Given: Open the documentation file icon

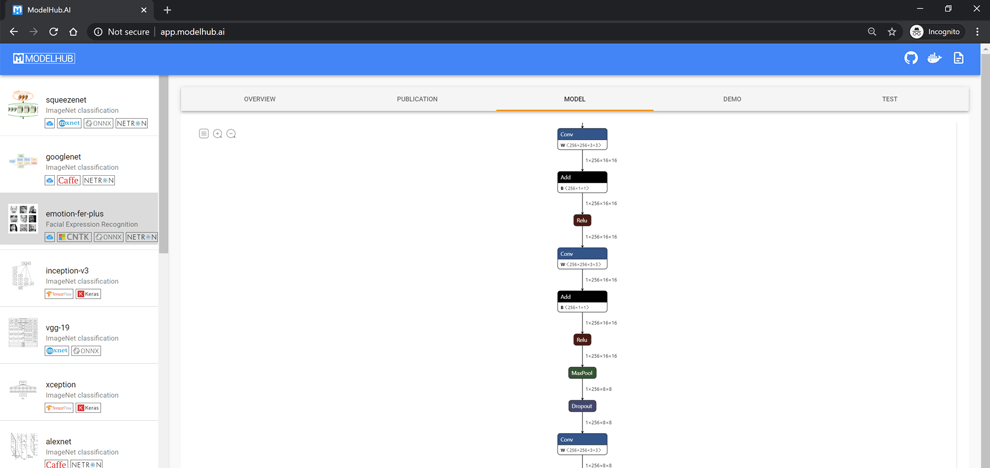Looking at the screenshot, I should click(x=958, y=58).
